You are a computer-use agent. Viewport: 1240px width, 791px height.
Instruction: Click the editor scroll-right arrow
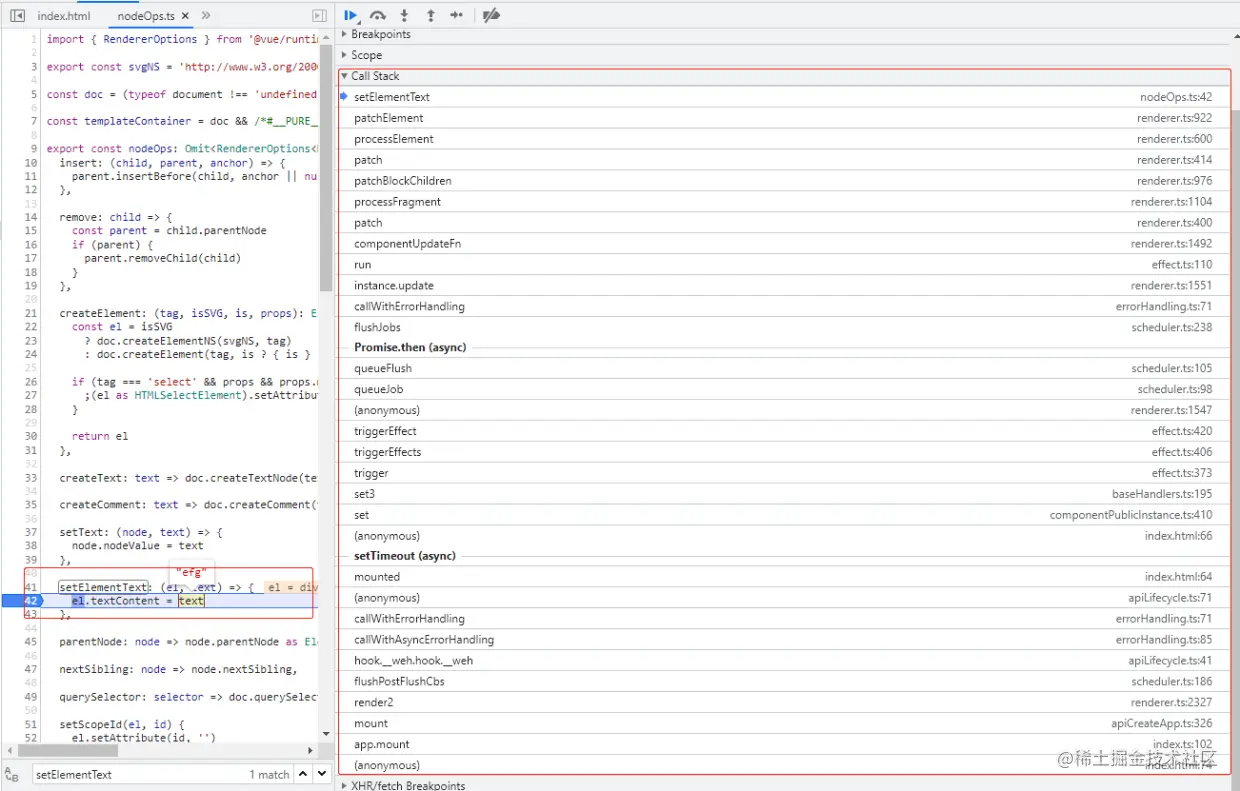pyautogui.click(x=310, y=750)
